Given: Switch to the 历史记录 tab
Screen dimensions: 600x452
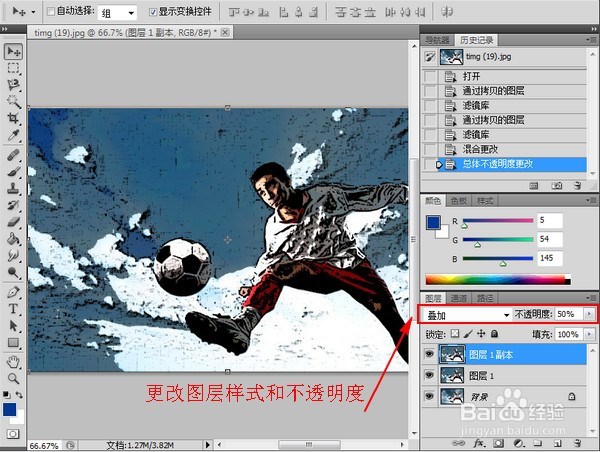Looking at the screenshot, I should (476, 40).
